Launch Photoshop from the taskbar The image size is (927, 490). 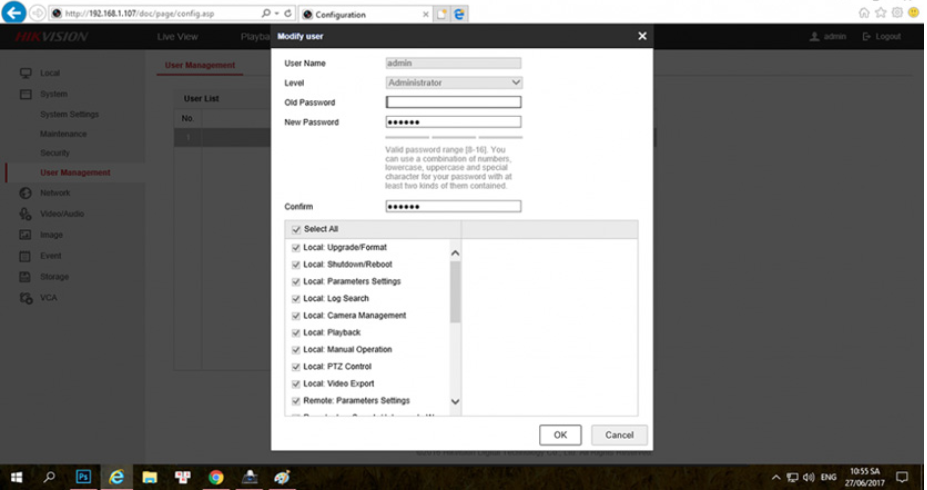83,476
